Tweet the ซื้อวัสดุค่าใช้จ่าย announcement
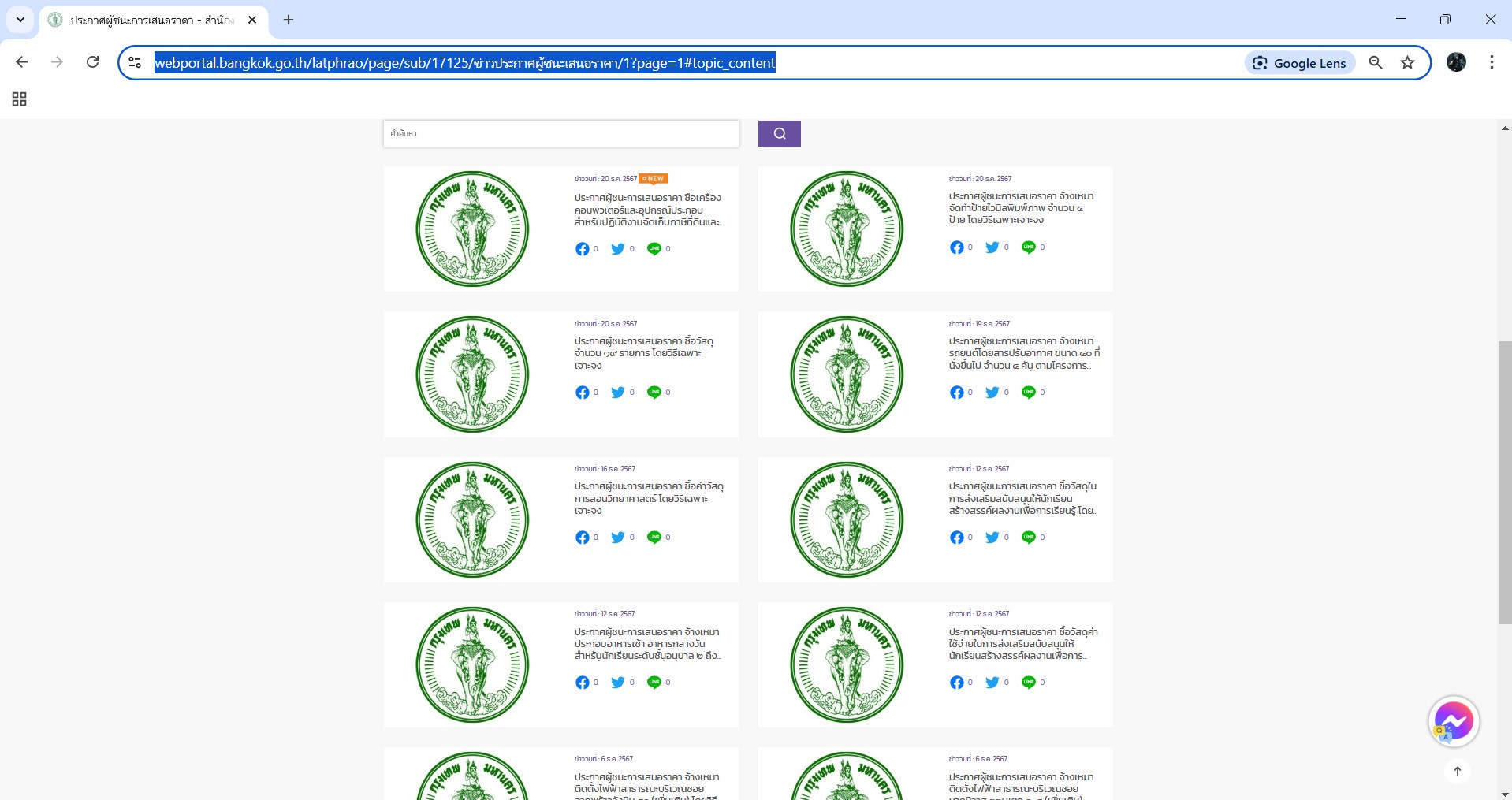 (x=992, y=683)
